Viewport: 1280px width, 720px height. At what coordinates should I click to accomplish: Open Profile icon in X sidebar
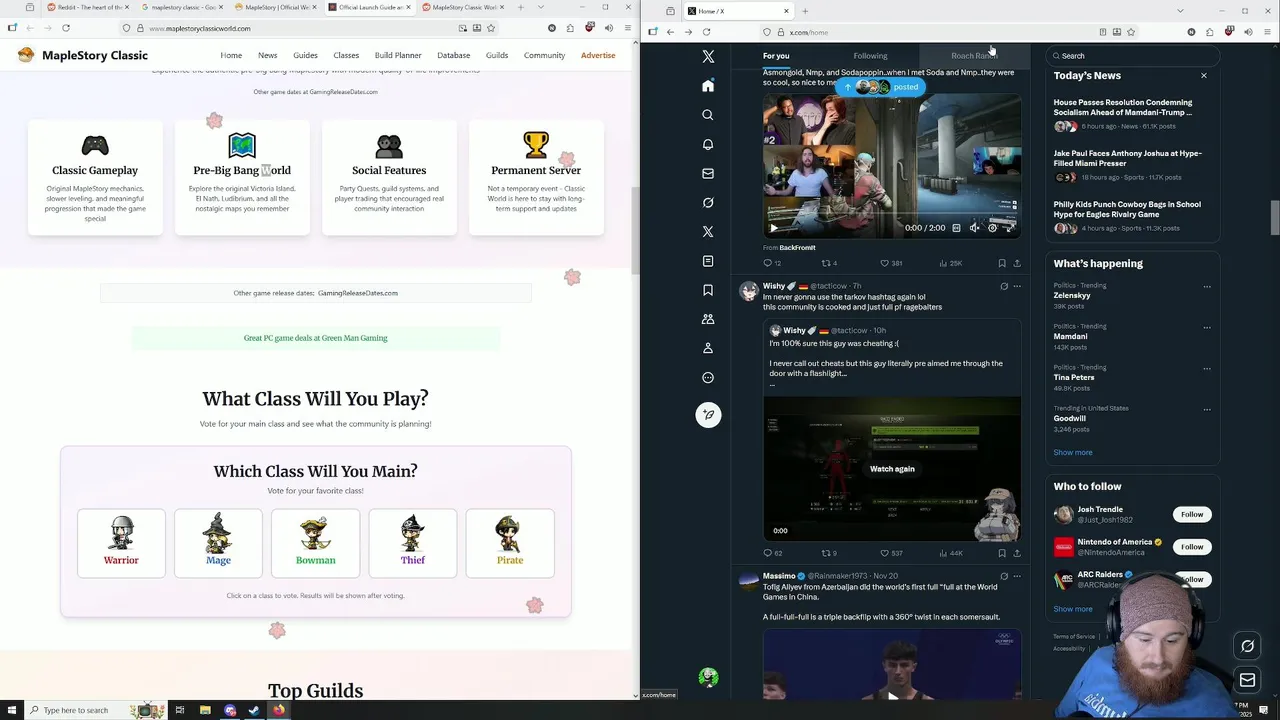click(x=708, y=348)
